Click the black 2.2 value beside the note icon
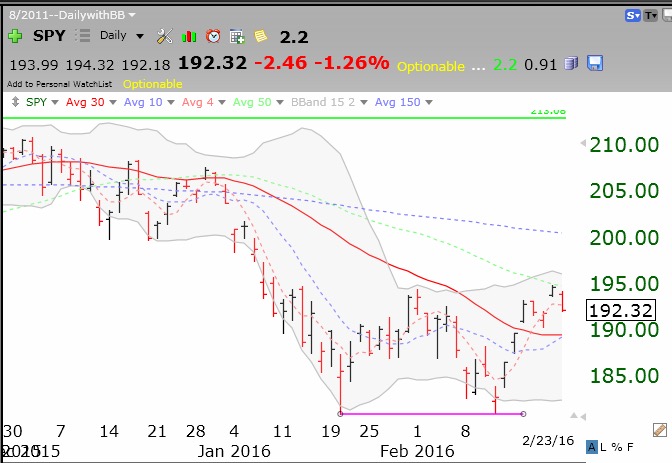Screen dimensions: 672x463 (x=294, y=37)
